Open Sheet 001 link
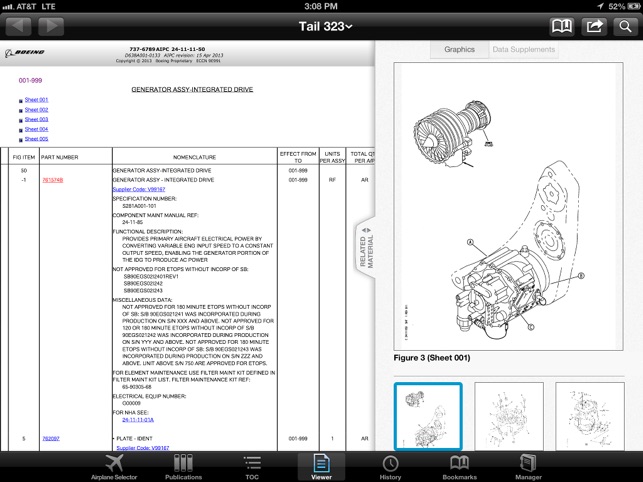This screenshot has width=643, height=482. (36, 100)
